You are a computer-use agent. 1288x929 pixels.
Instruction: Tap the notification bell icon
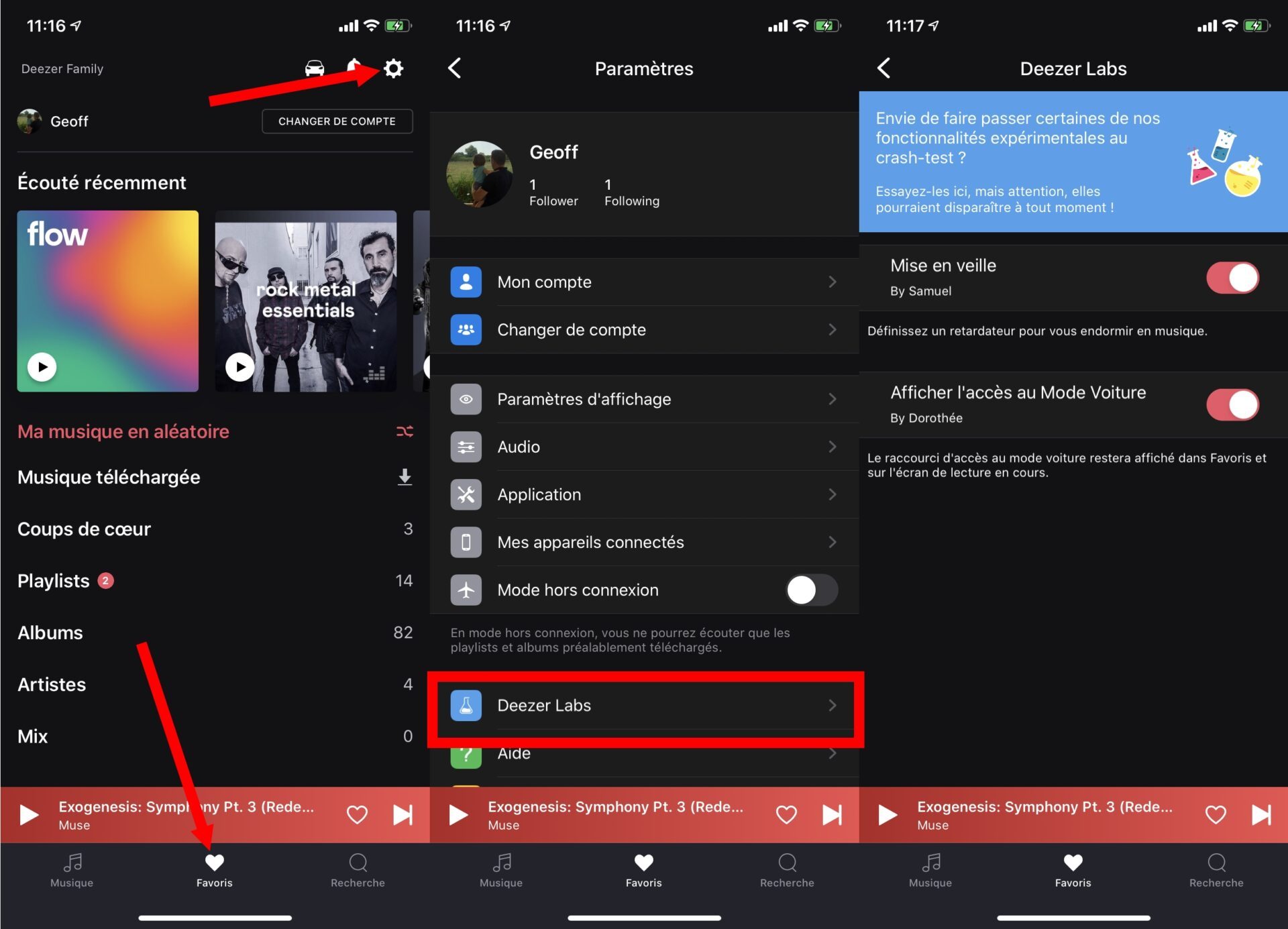[354, 67]
